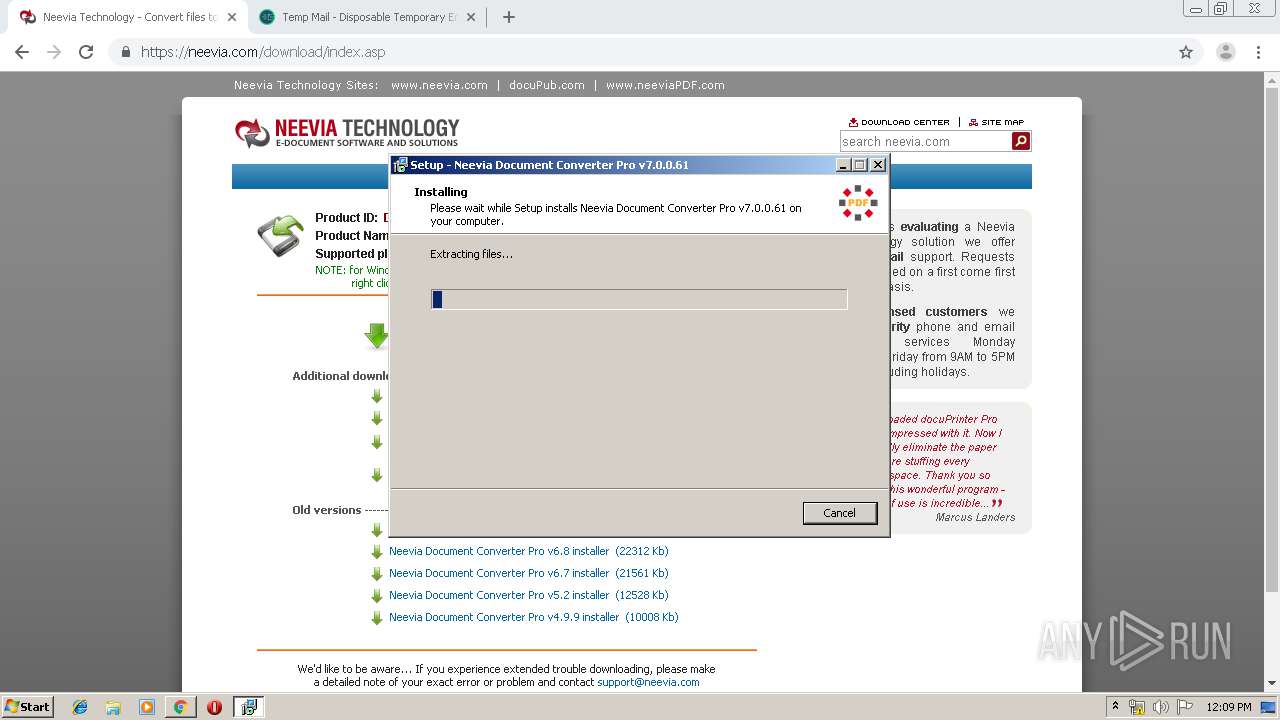1280x720 pixels.
Task: Go back in the browser
Action: pos(22,52)
